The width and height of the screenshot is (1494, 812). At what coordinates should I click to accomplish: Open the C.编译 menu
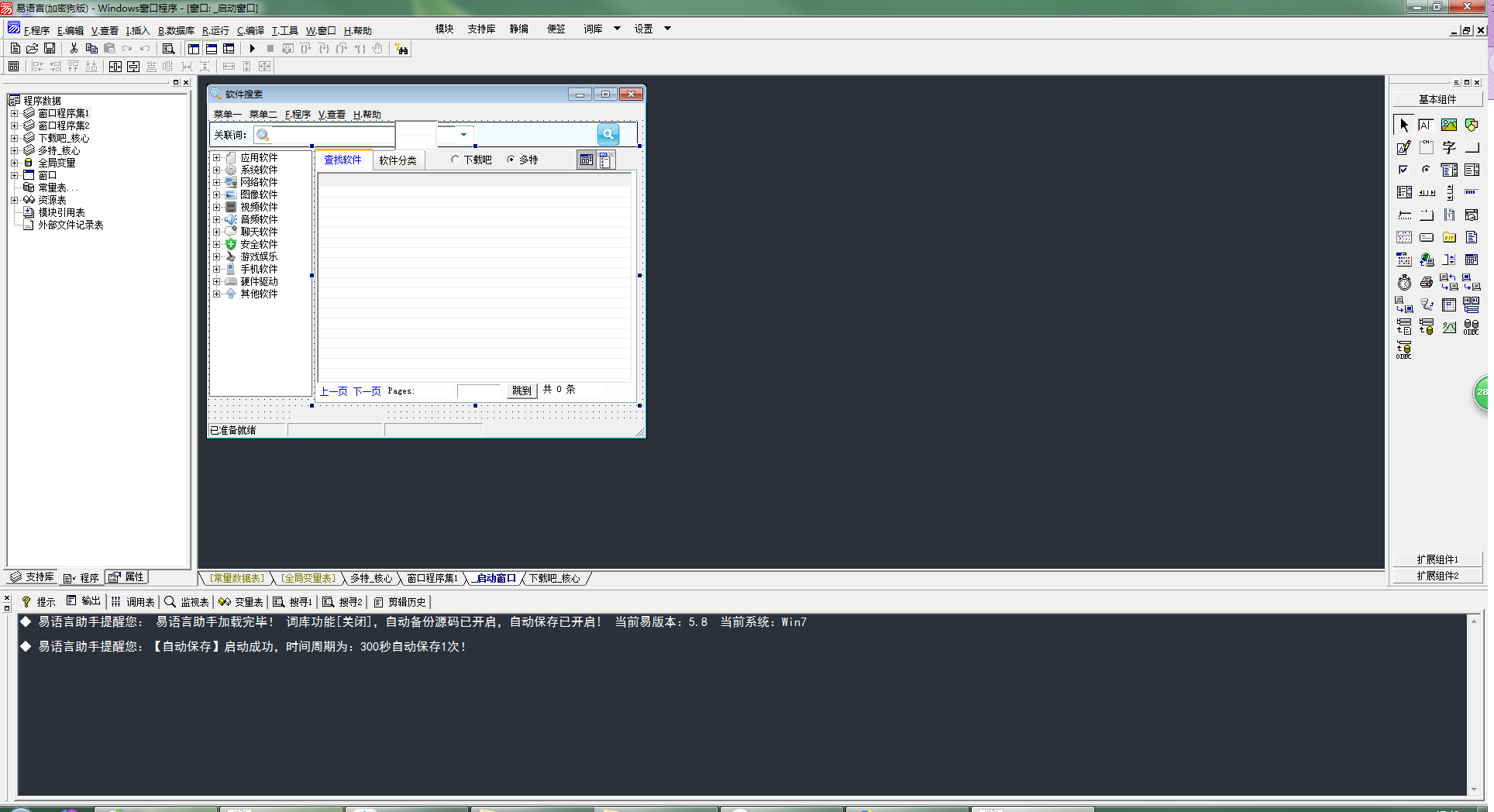[x=250, y=31]
